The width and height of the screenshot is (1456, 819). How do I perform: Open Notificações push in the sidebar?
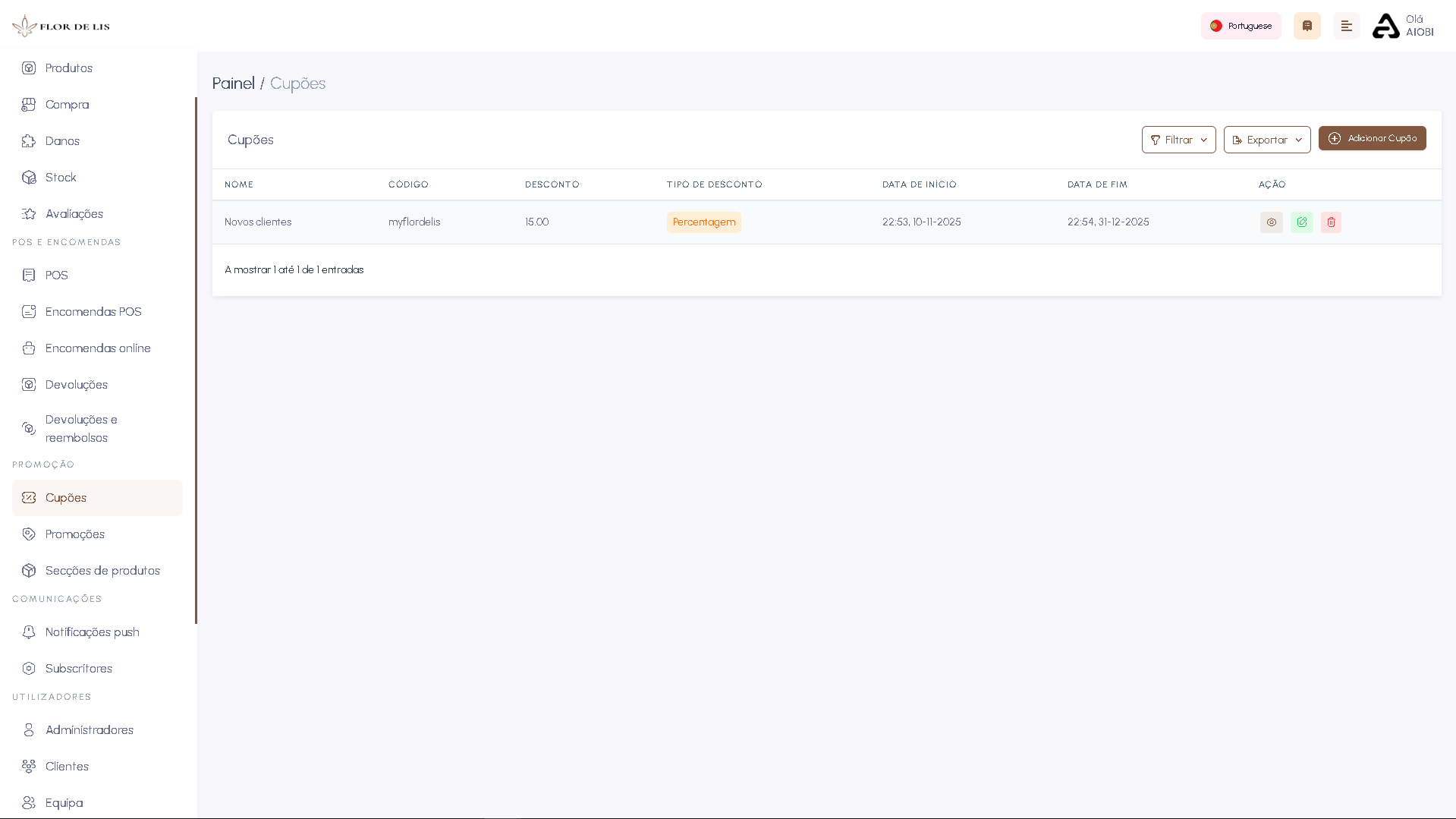(92, 632)
